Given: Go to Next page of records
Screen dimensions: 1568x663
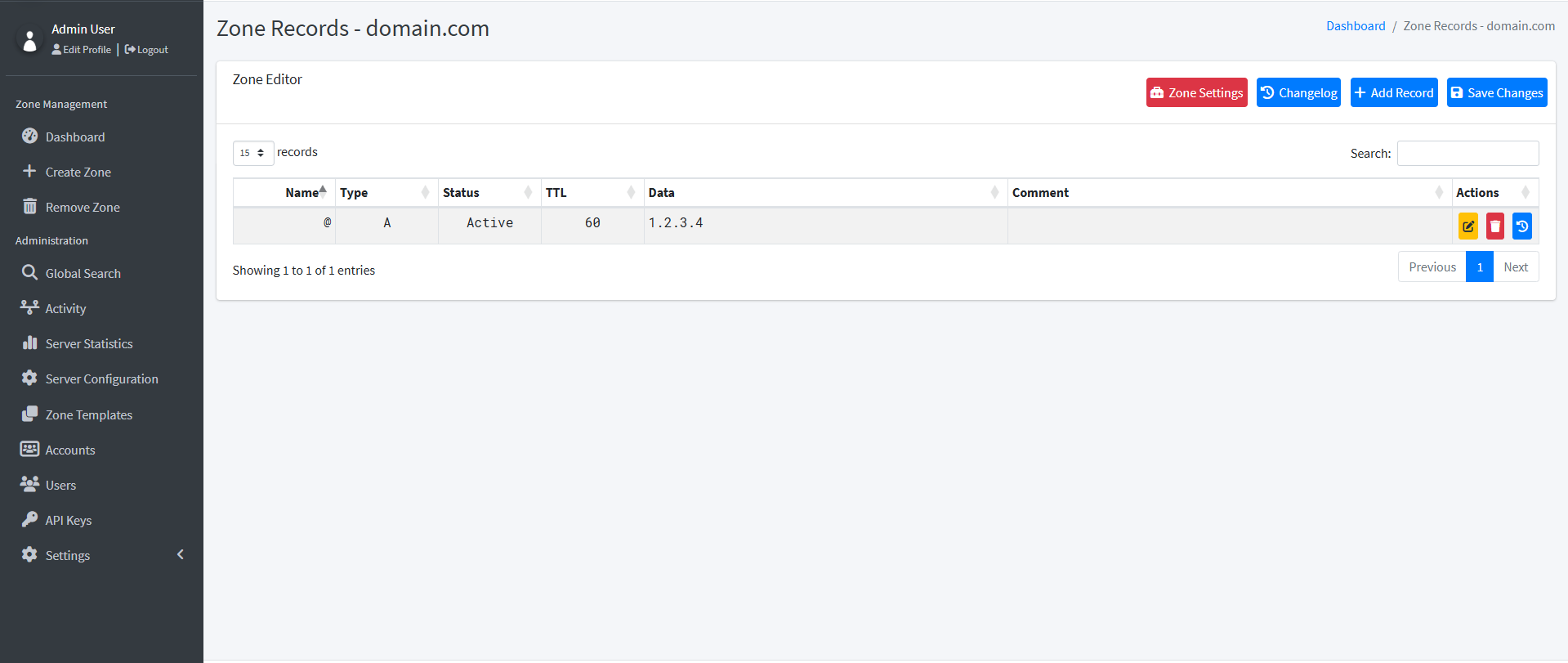Looking at the screenshot, I should [x=1516, y=267].
